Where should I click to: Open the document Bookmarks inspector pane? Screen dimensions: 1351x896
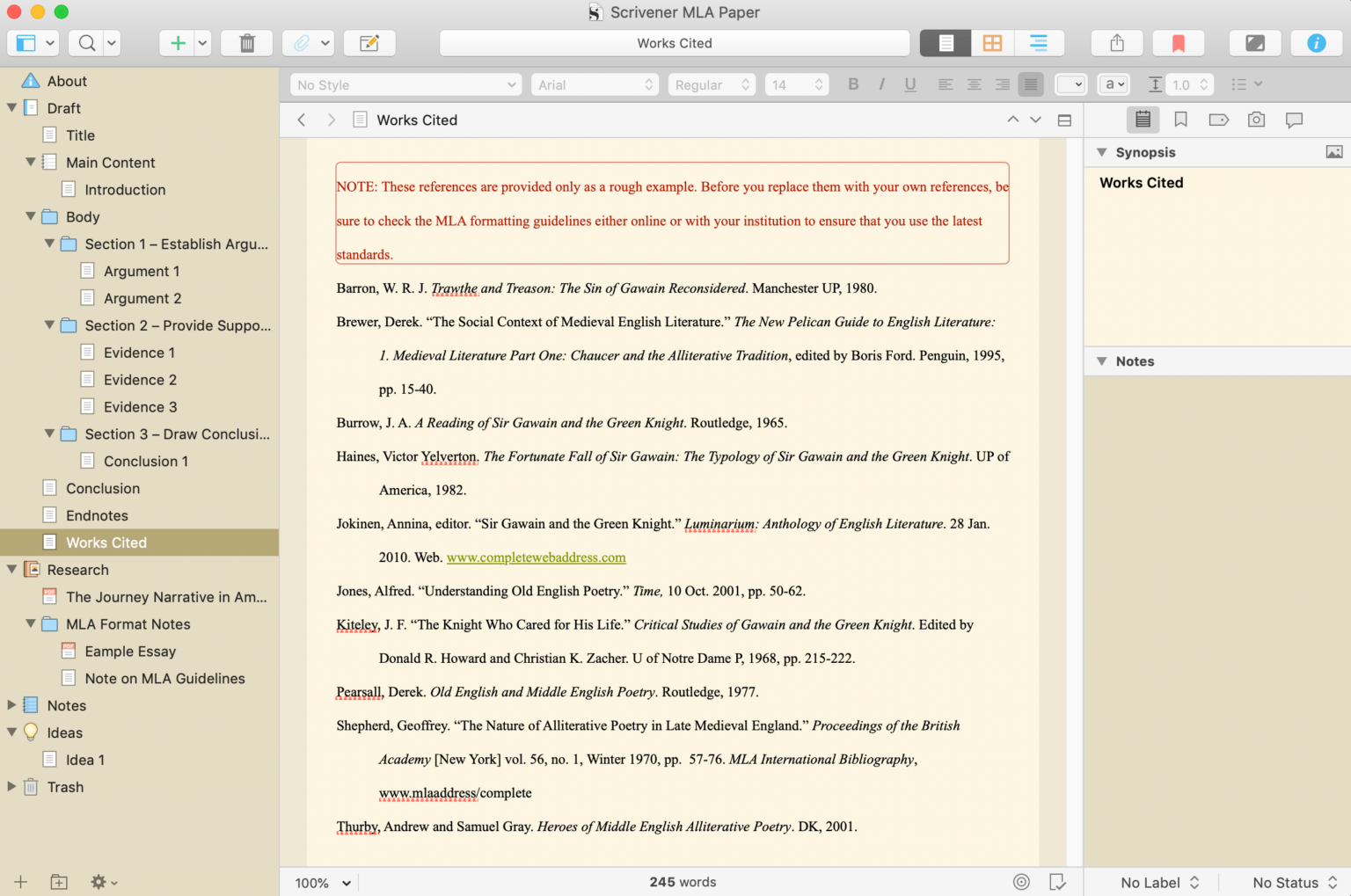pyautogui.click(x=1181, y=120)
